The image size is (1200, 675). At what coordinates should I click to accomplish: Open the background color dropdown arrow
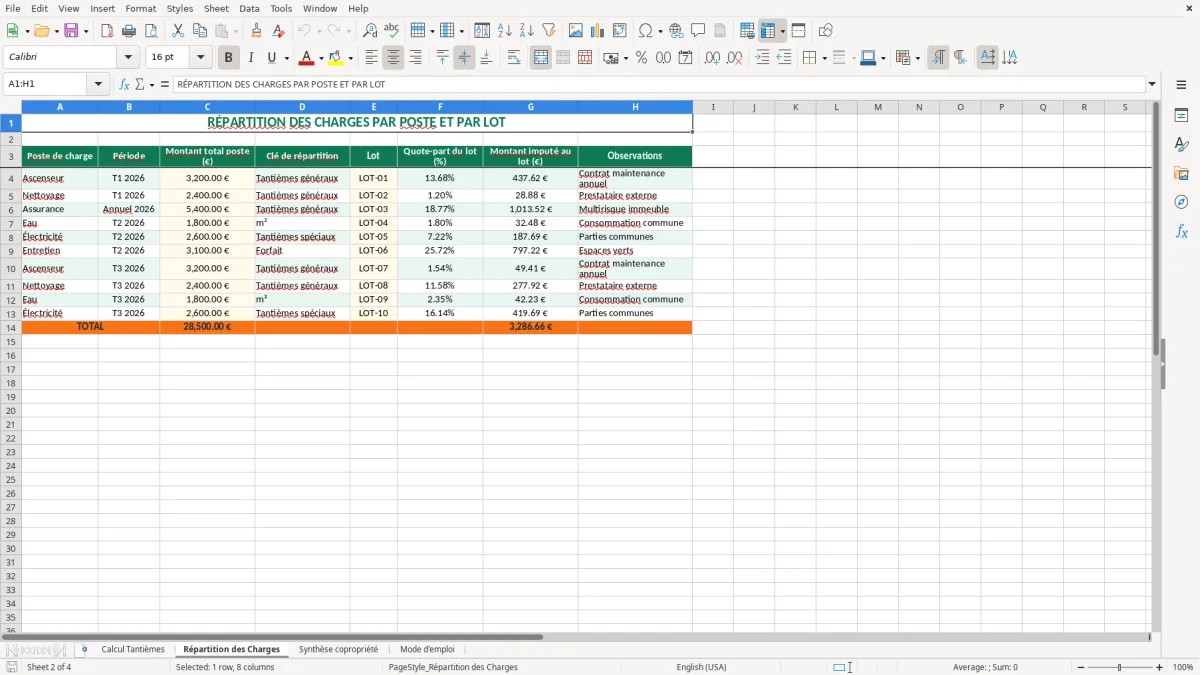pyautogui.click(x=350, y=58)
